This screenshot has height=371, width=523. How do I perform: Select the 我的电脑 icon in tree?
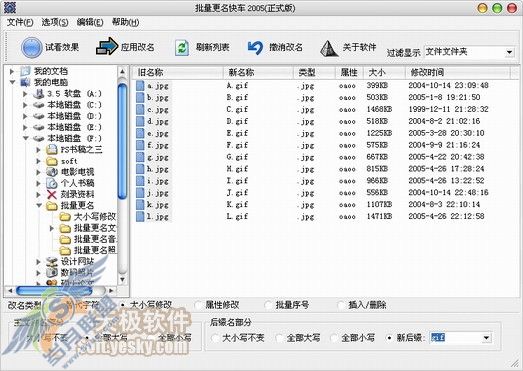point(25,82)
